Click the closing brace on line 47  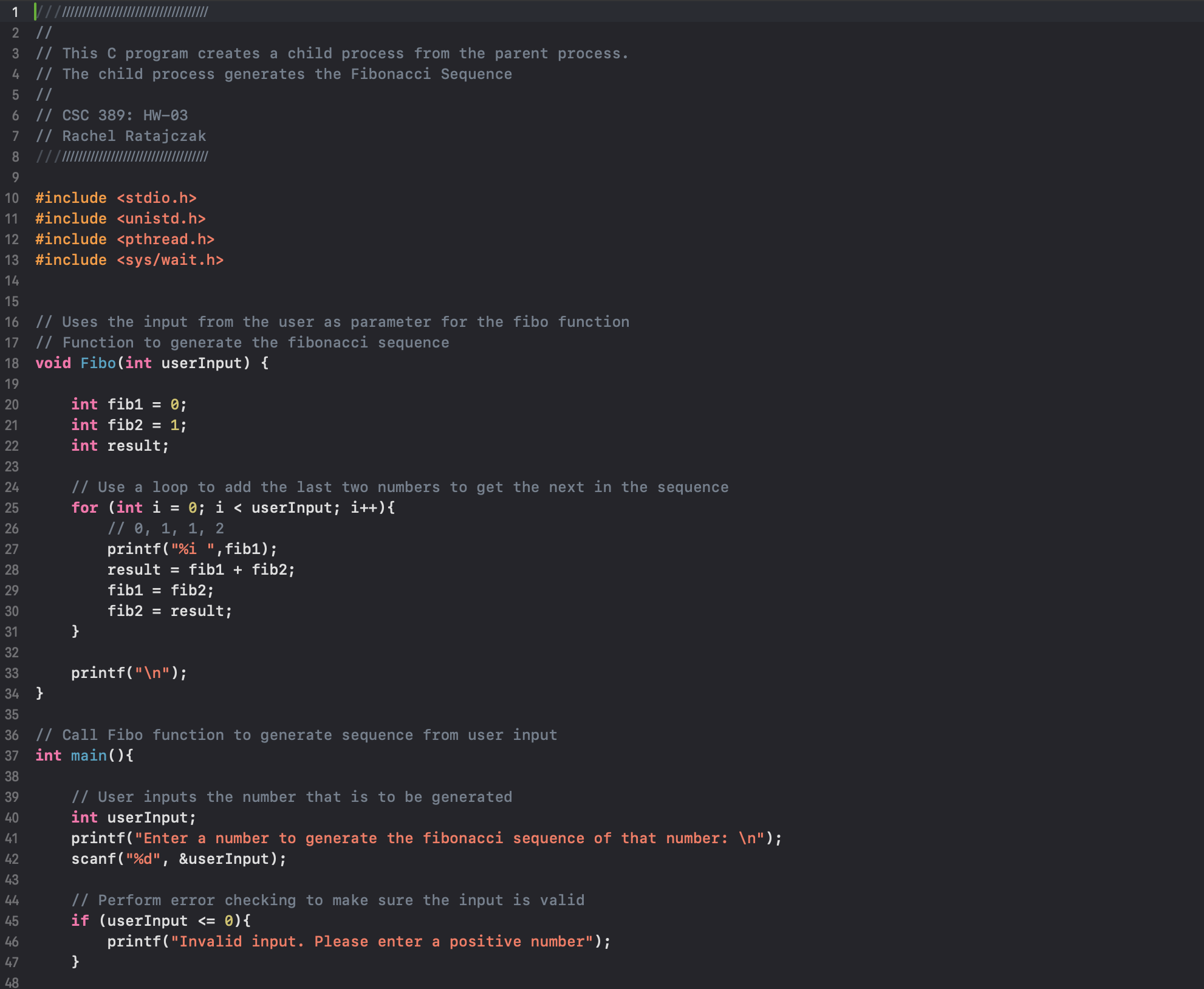pyautogui.click(x=75, y=962)
